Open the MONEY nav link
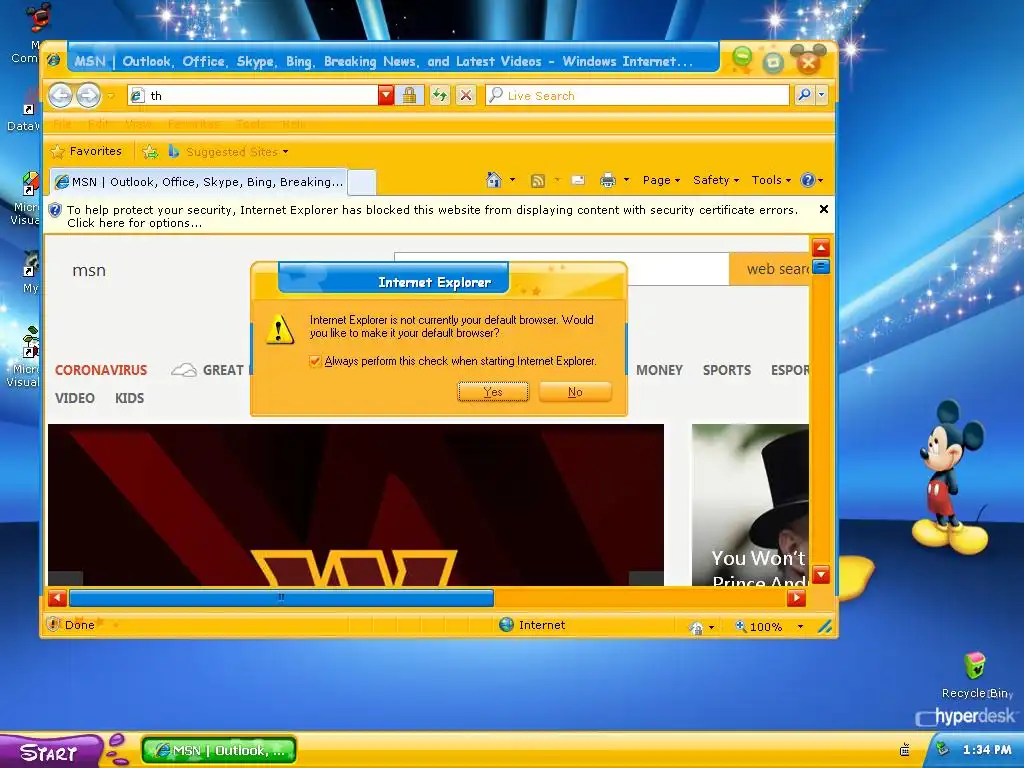This screenshot has width=1024, height=768. click(659, 370)
